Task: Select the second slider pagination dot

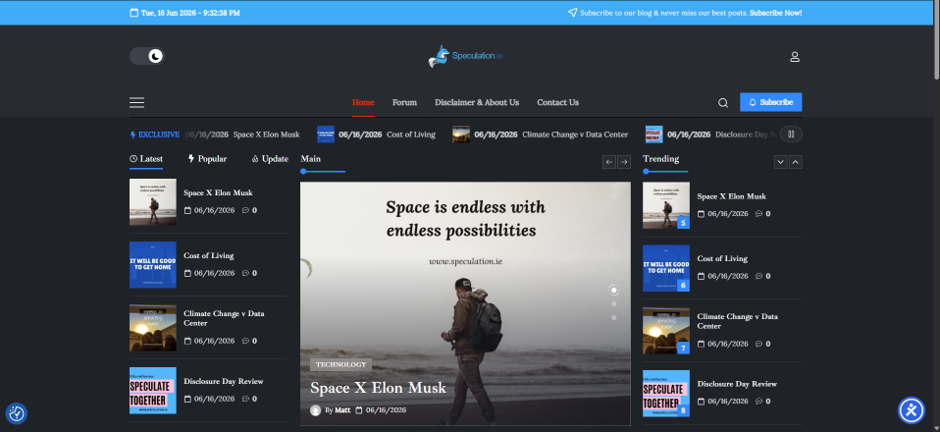Action: 614,304
